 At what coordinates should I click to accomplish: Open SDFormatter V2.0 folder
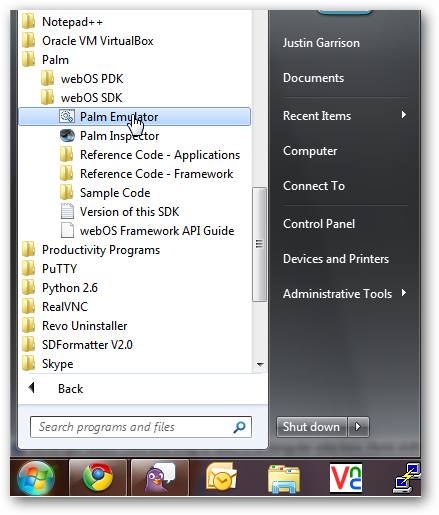point(77,345)
